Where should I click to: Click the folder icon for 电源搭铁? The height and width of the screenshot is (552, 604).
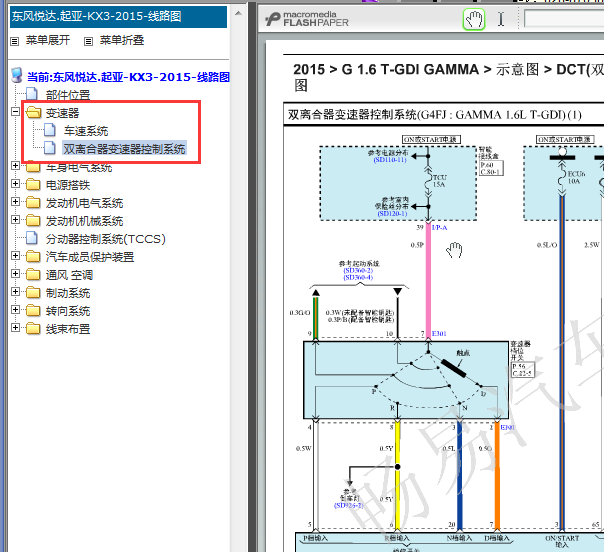point(33,185)
